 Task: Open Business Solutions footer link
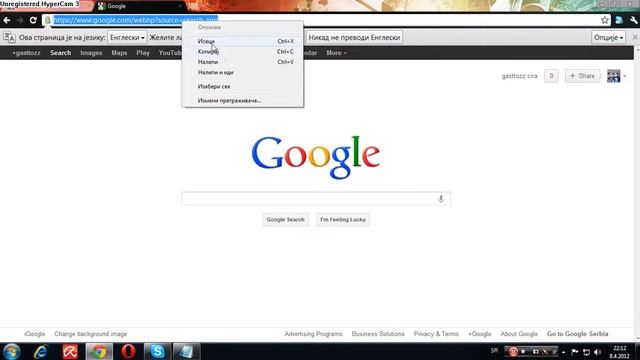[378, 334]
